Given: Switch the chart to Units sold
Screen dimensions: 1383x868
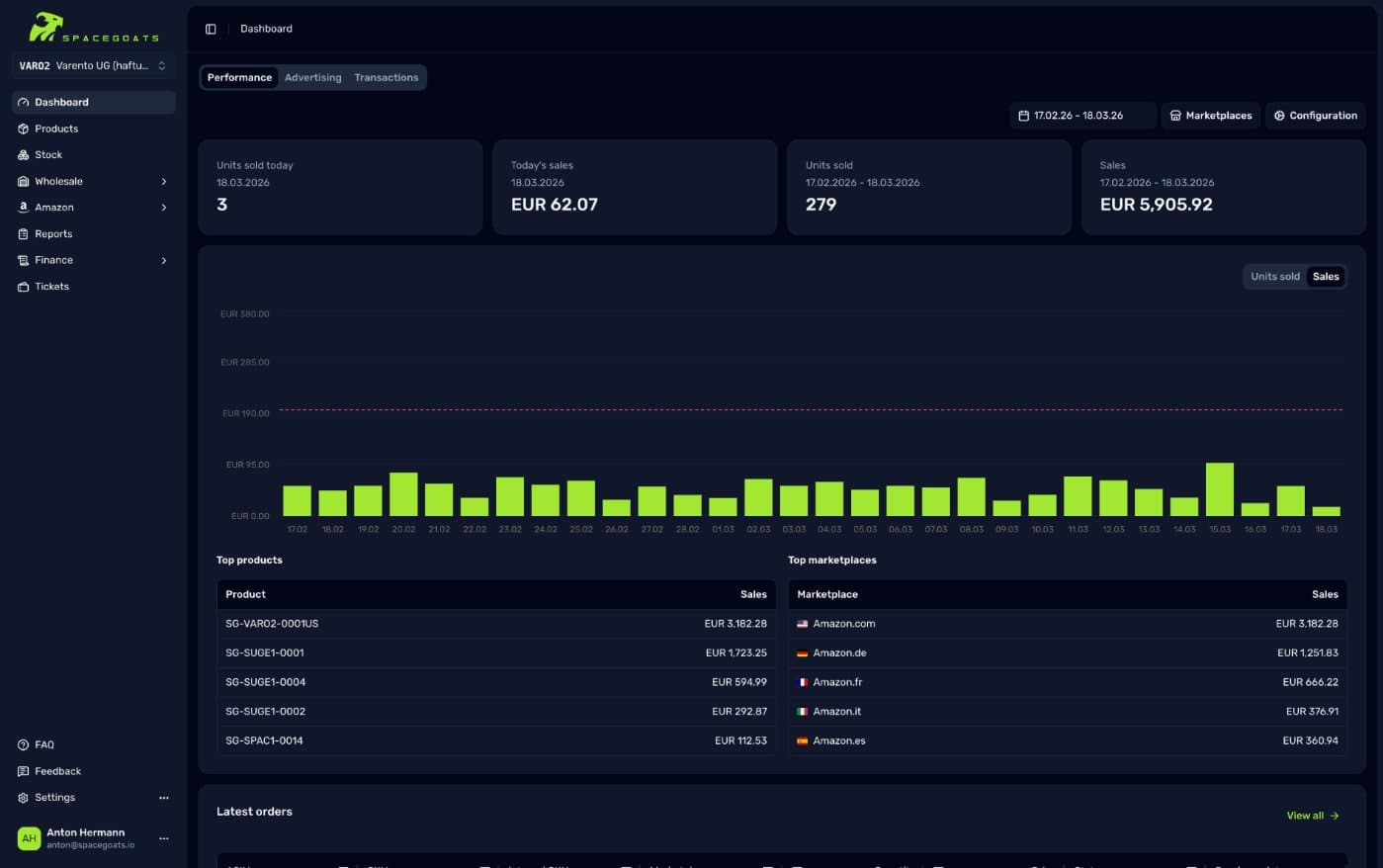Looking at the screenshot, I should tap(1274, 277).
